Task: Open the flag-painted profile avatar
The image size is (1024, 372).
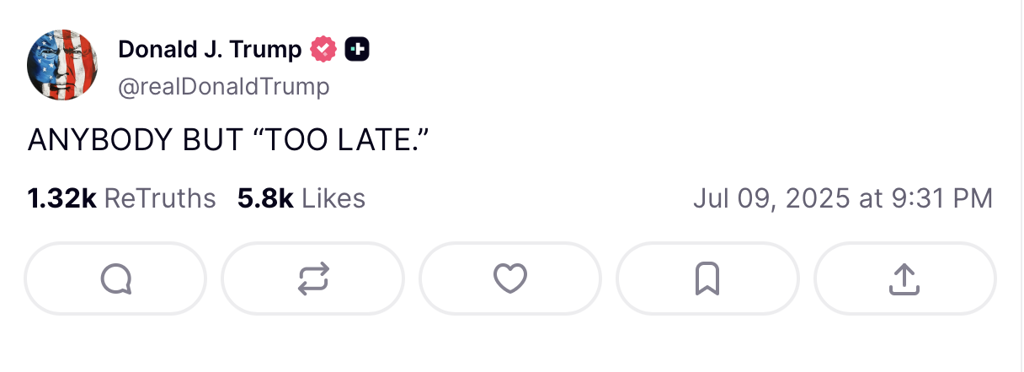Action: click(x=62, y=65)
